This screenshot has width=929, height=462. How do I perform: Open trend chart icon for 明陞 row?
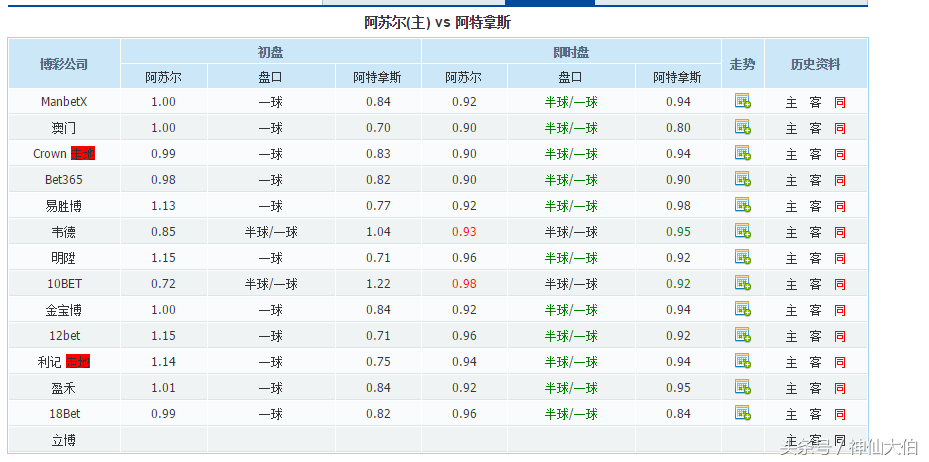click(742, 258)
